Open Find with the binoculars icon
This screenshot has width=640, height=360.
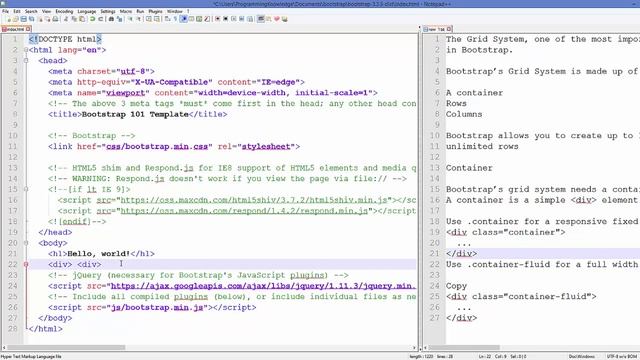pos(111,19)
